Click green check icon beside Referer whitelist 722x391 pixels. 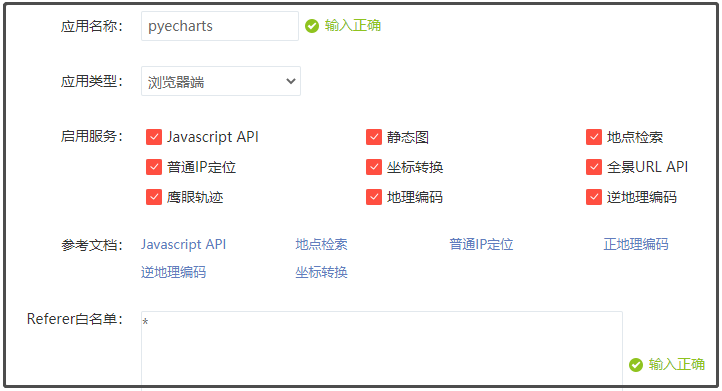pyautogui.click(x=636, y=365)
